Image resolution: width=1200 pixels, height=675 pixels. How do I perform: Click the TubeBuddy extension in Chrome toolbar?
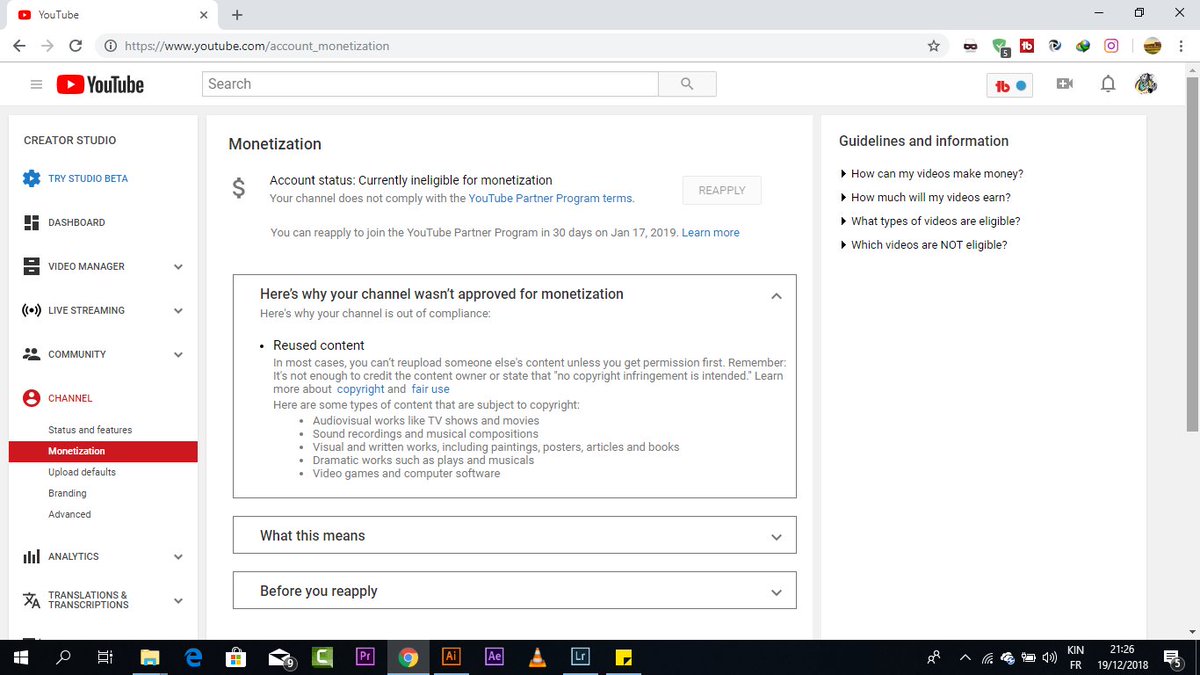coord(1027,46)
